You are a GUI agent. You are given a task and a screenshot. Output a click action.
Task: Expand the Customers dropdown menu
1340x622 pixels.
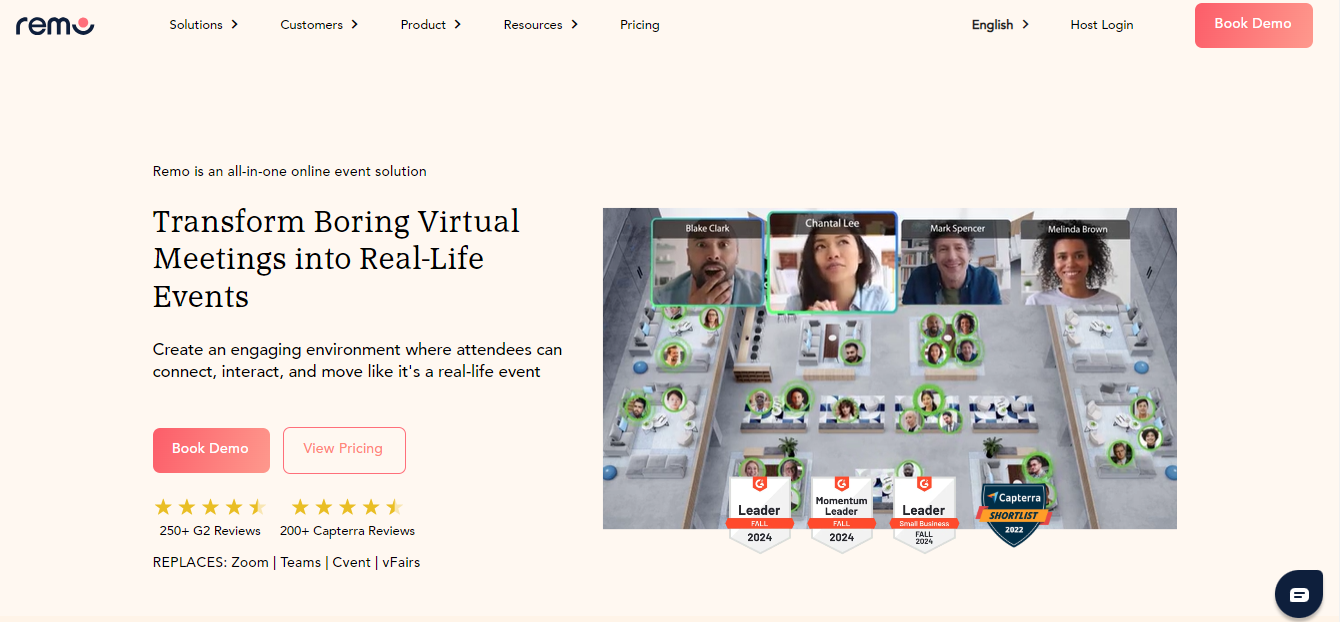pos(319,25)
